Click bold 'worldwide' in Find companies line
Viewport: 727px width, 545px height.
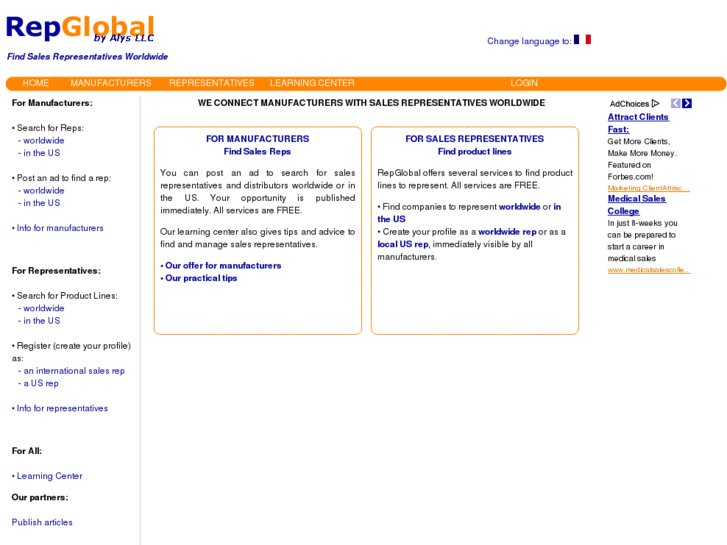pyautogui.click(x=519, y=207)
